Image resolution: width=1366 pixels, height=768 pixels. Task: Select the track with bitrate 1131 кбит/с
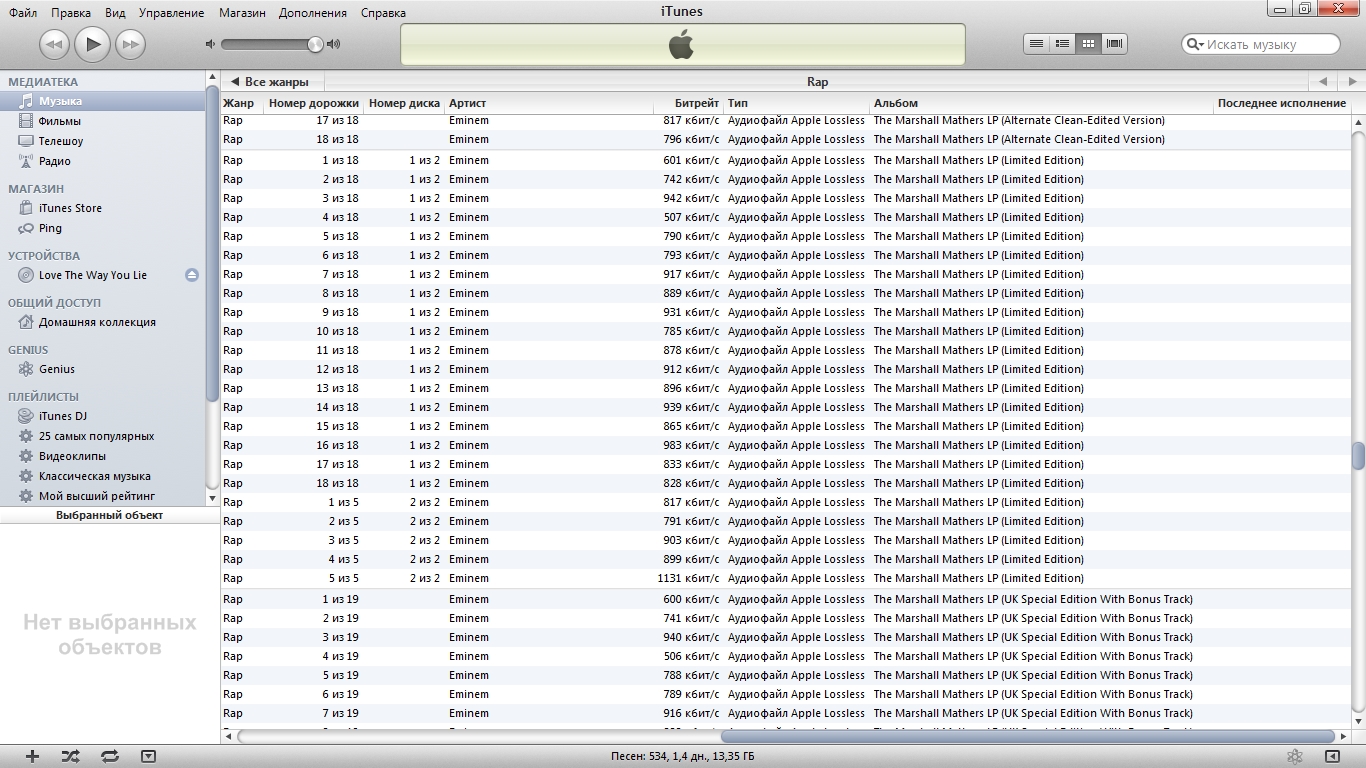coord(785,578)
